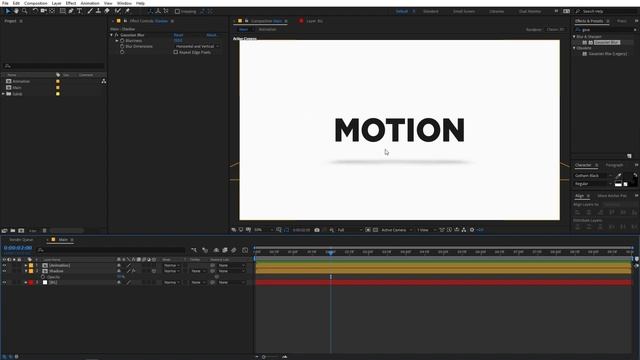Screen dimensions: 640x360
Task: Open the Animation menu
Action: coord(90,3)
